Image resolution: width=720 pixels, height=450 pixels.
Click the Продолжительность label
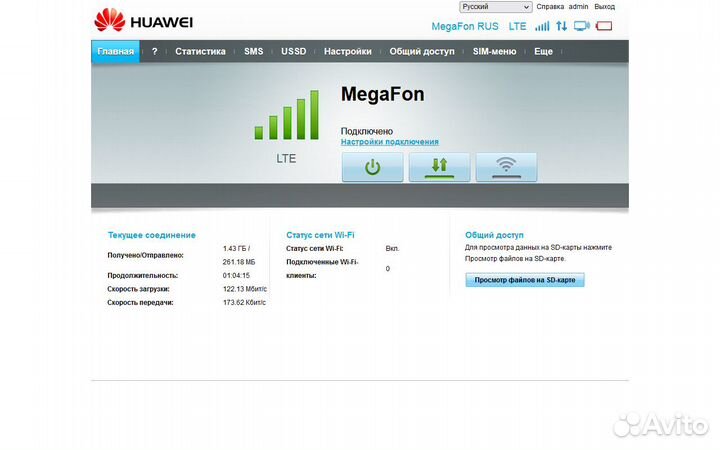click(142, 276)
